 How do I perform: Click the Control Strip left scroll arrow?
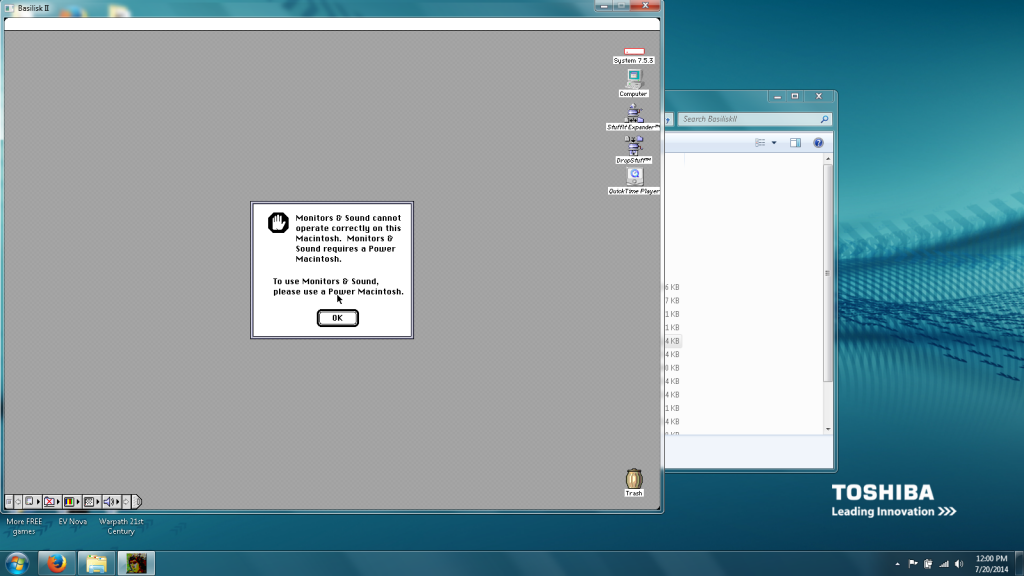tap(18, 502)
